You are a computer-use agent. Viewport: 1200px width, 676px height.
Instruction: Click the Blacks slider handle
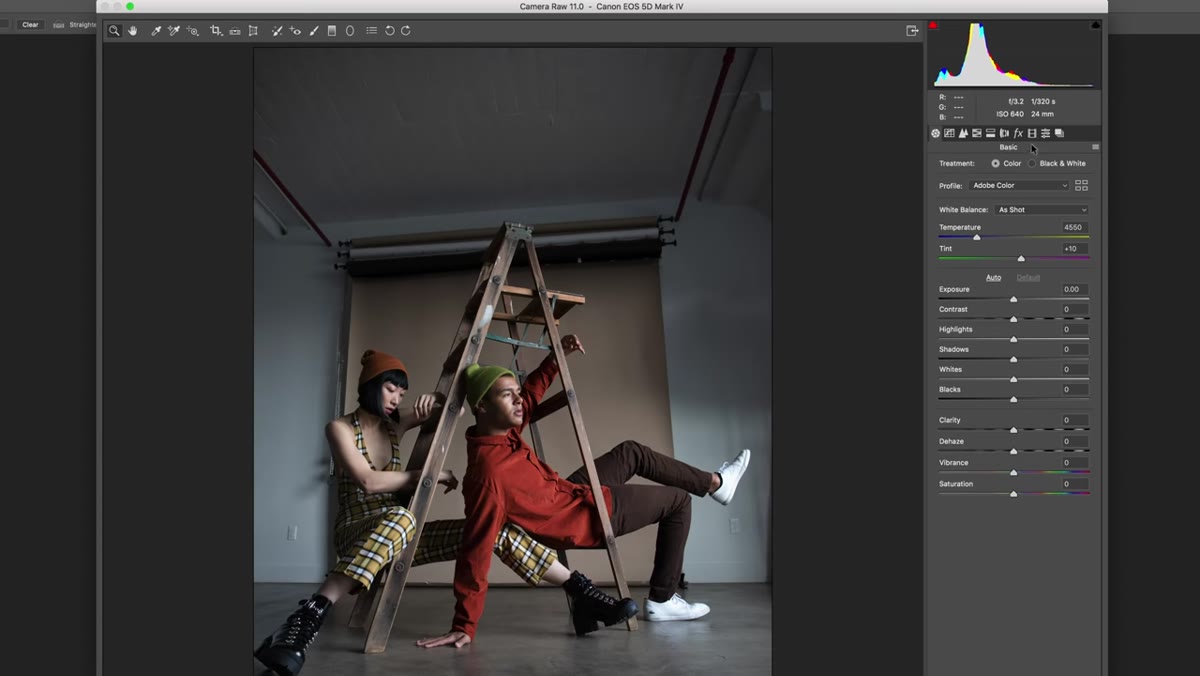coord(1013,400)
